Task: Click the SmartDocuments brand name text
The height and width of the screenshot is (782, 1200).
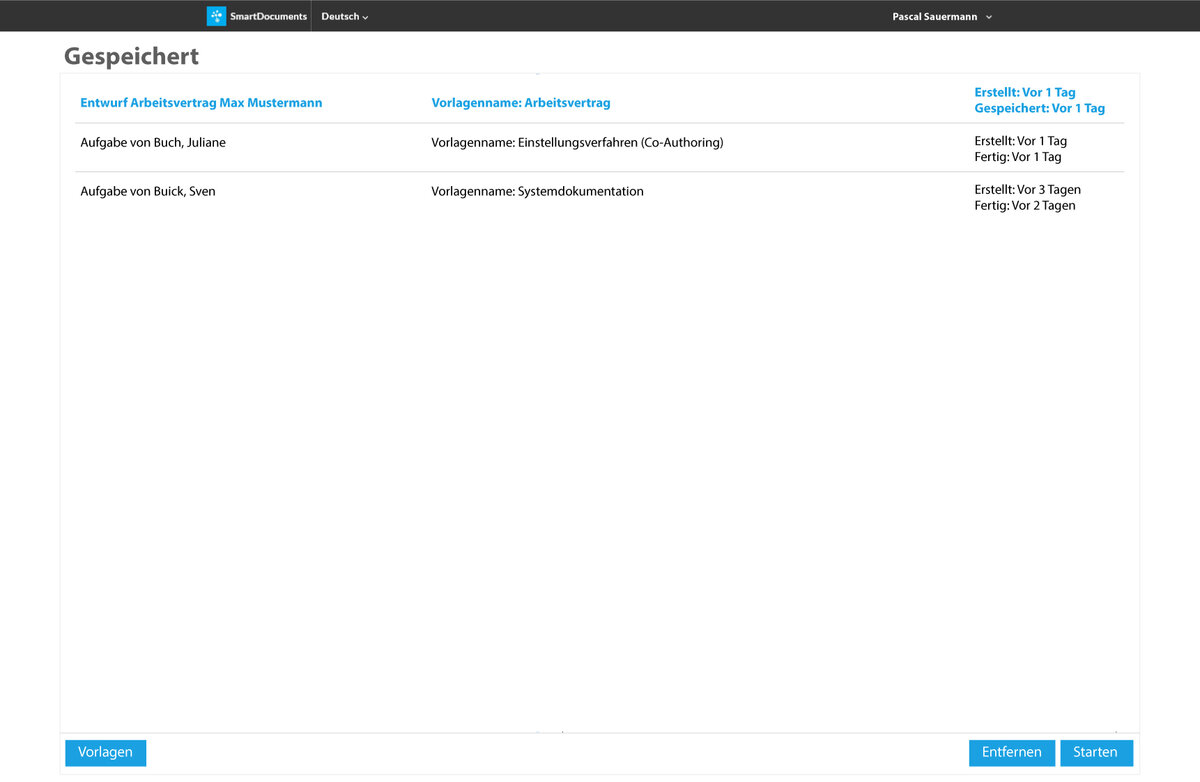Action: click(x=268, y=16)
